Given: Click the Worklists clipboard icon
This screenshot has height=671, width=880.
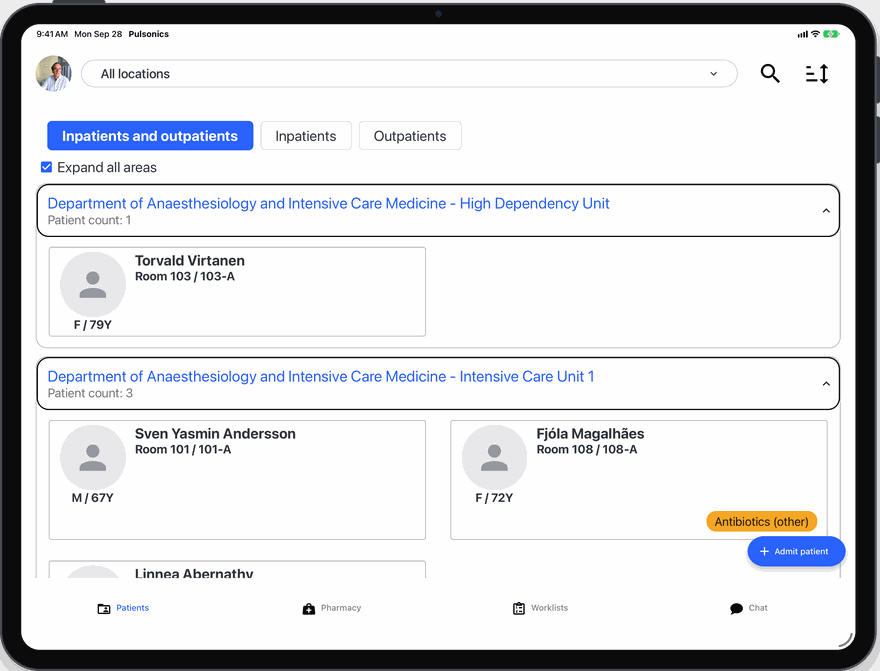Looking at the screenshot, I should click(x=519, y=609).
